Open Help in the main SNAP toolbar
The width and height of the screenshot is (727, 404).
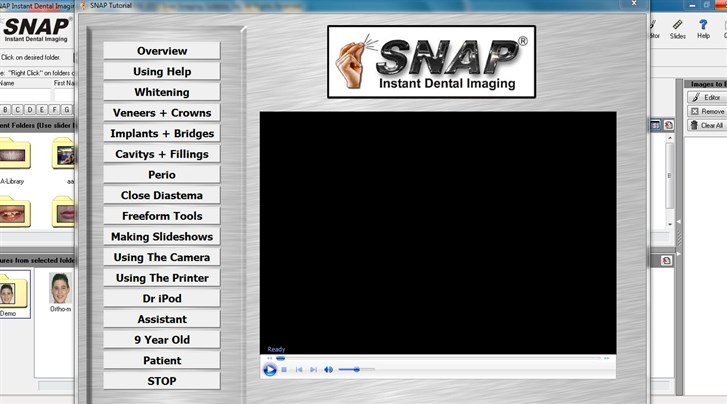tap(703, 29)
